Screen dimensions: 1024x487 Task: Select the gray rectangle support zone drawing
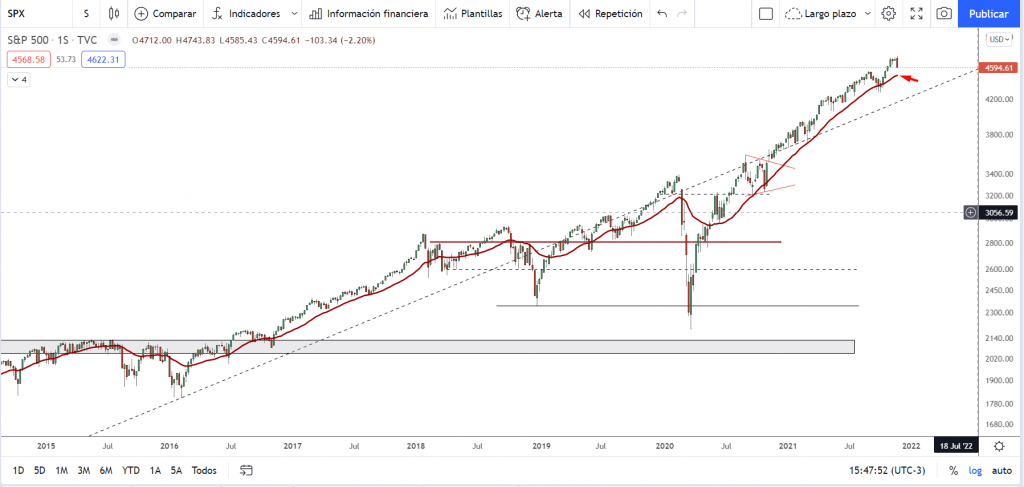(x=427, y=347)
